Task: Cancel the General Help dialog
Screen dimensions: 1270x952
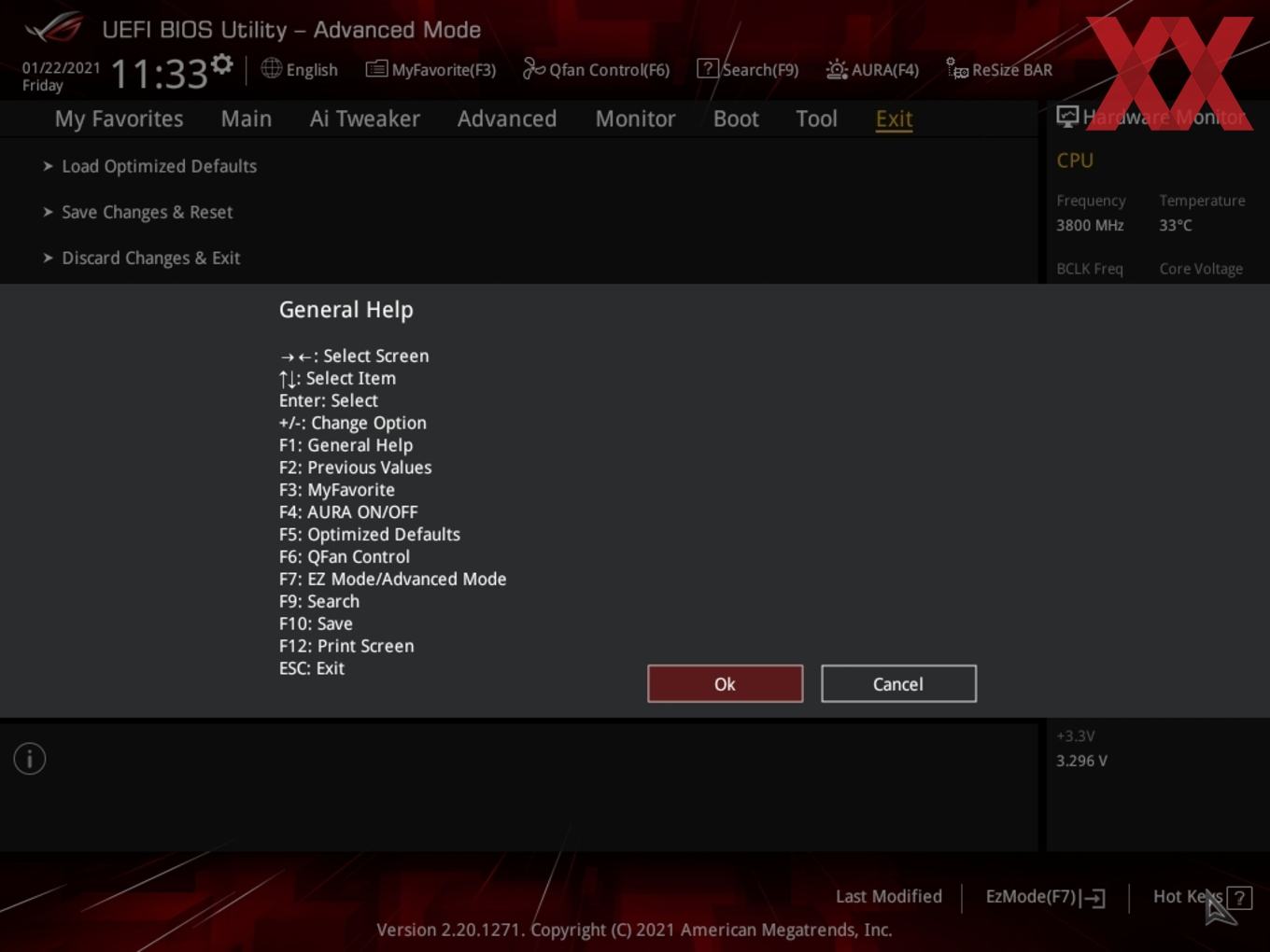Action: (x=898, y=684)
